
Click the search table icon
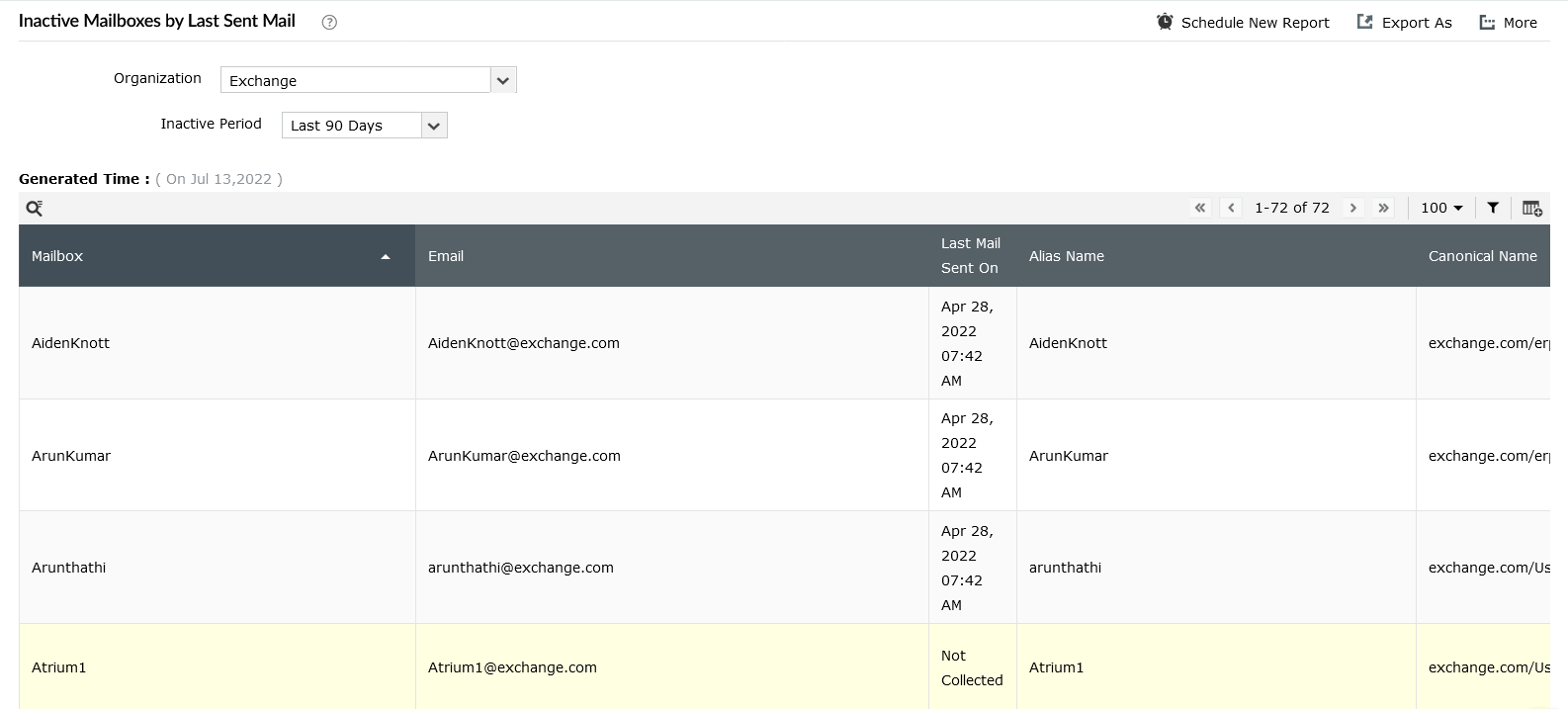coord(35,208)
